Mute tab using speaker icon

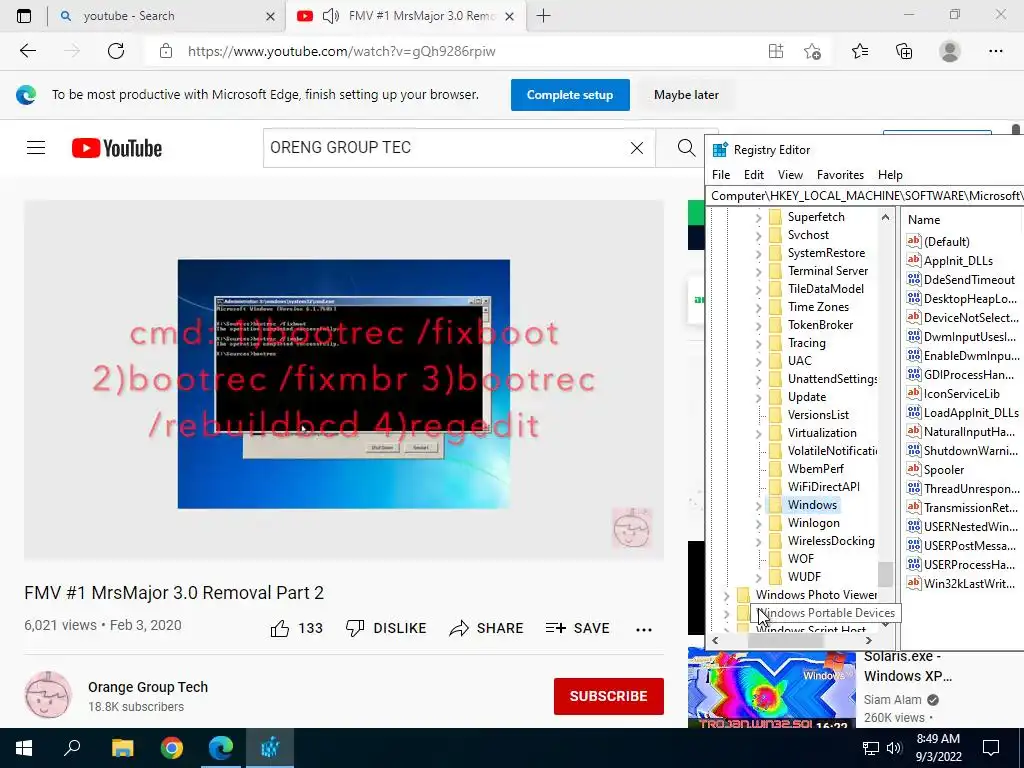331,16
